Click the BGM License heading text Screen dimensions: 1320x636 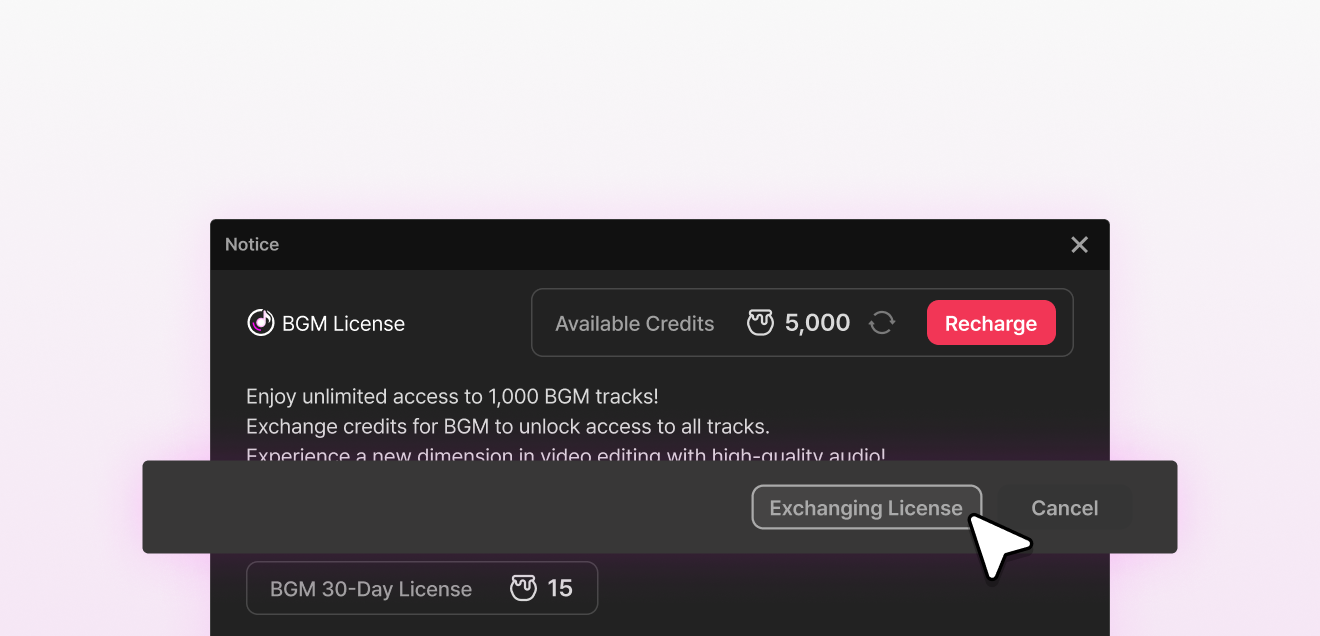pyautogui.click(x=343, y=324)
